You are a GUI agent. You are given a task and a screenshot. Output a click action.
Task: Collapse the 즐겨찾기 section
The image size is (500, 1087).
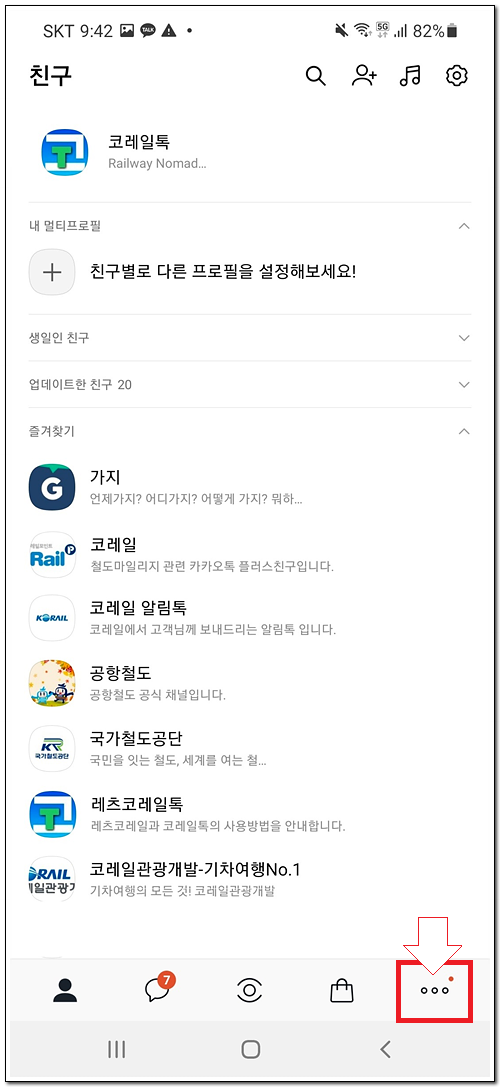pyautogui.click(x=465, y=431)
